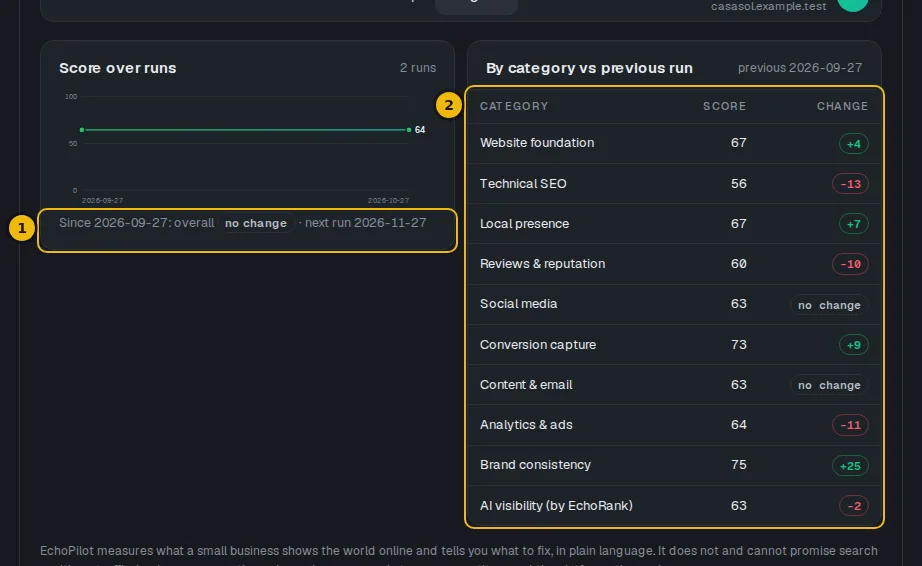Click the 'next run 2026-11-27' text
This screenshot has height=566, width=922.
pyautogui.click(x=365, y=223)
